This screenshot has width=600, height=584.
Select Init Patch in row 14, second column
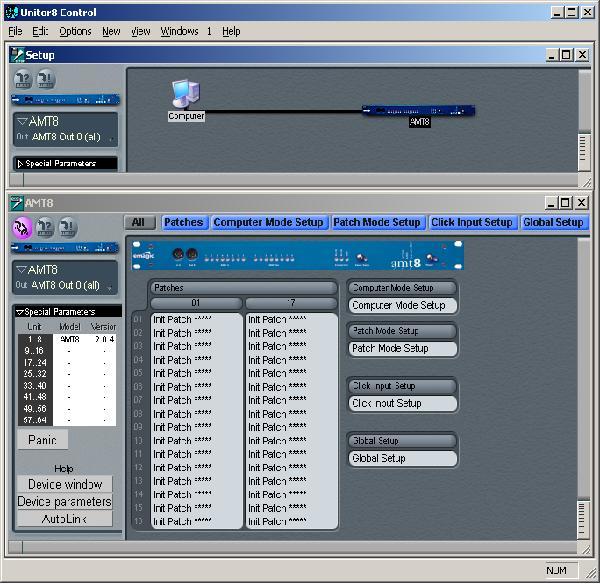[x=292, y=495]
